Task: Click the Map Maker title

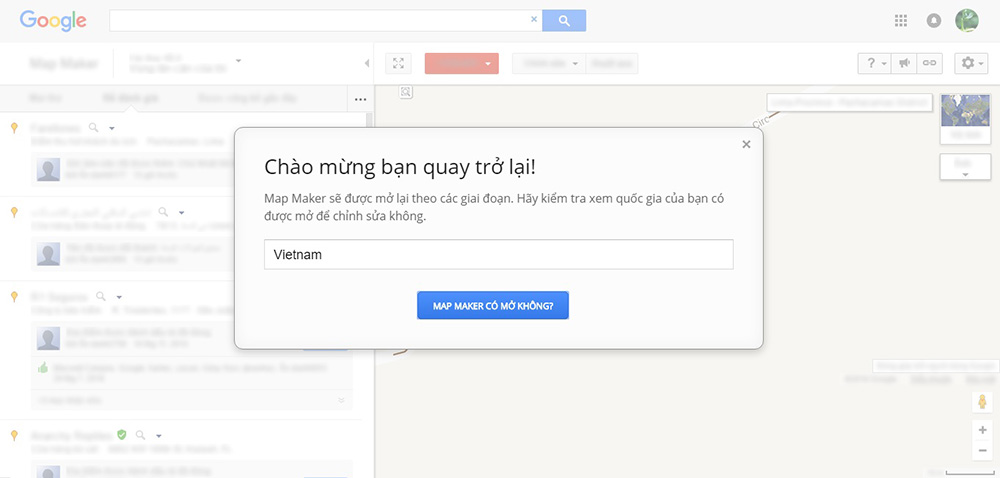Action: pyautogui.click(x=64, y=64)
